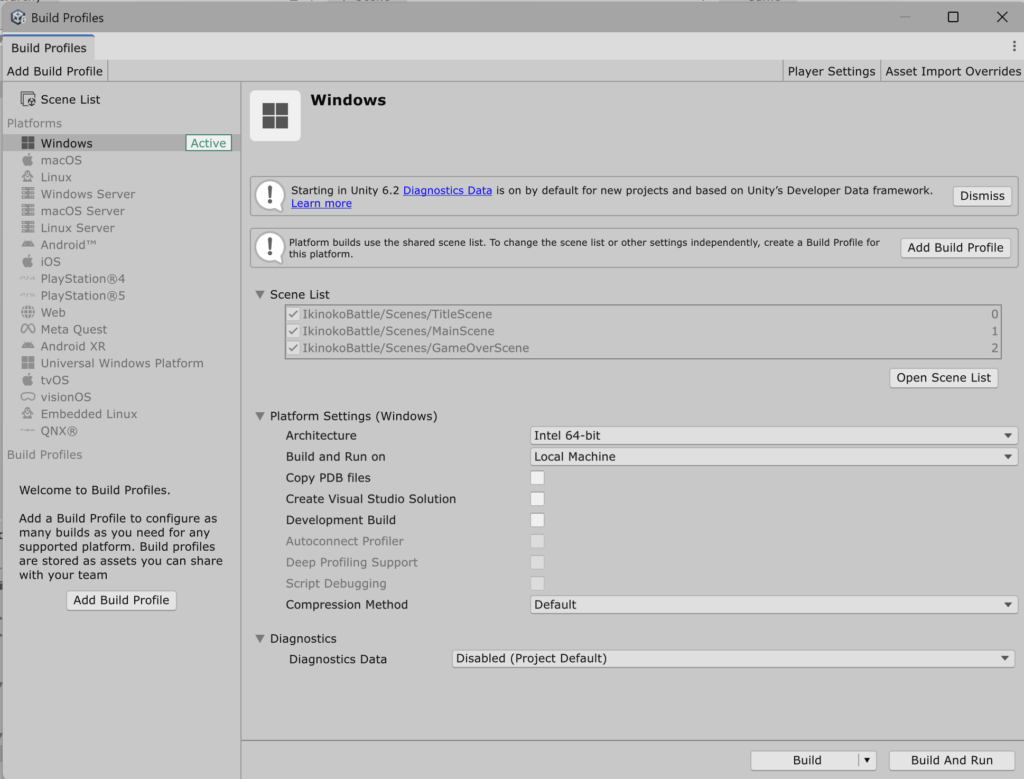Click the Universal Windows Platform icon
1024x779 pixels.
point(27,363)
